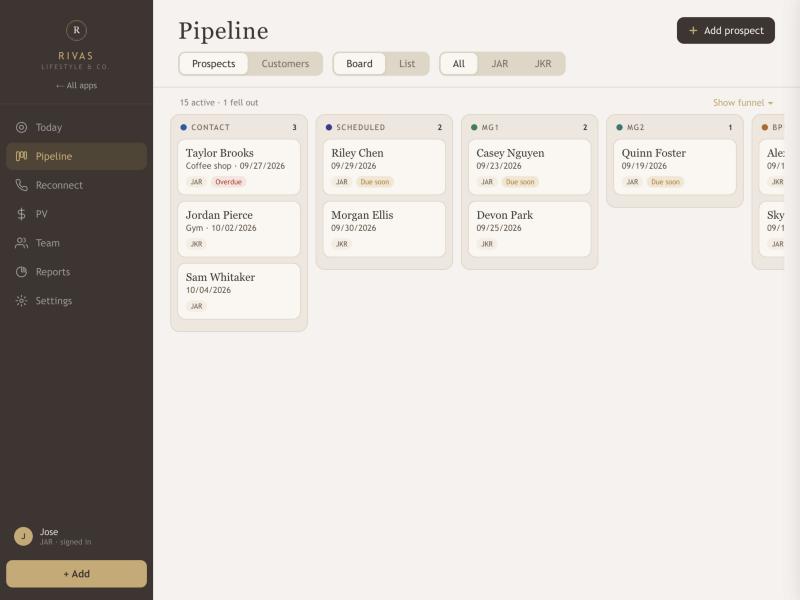Image resolution: width=800 pixels, height=600 pixels.
Task: Click the Pipeline board icon in sidebar
Action: coord(21,156)
